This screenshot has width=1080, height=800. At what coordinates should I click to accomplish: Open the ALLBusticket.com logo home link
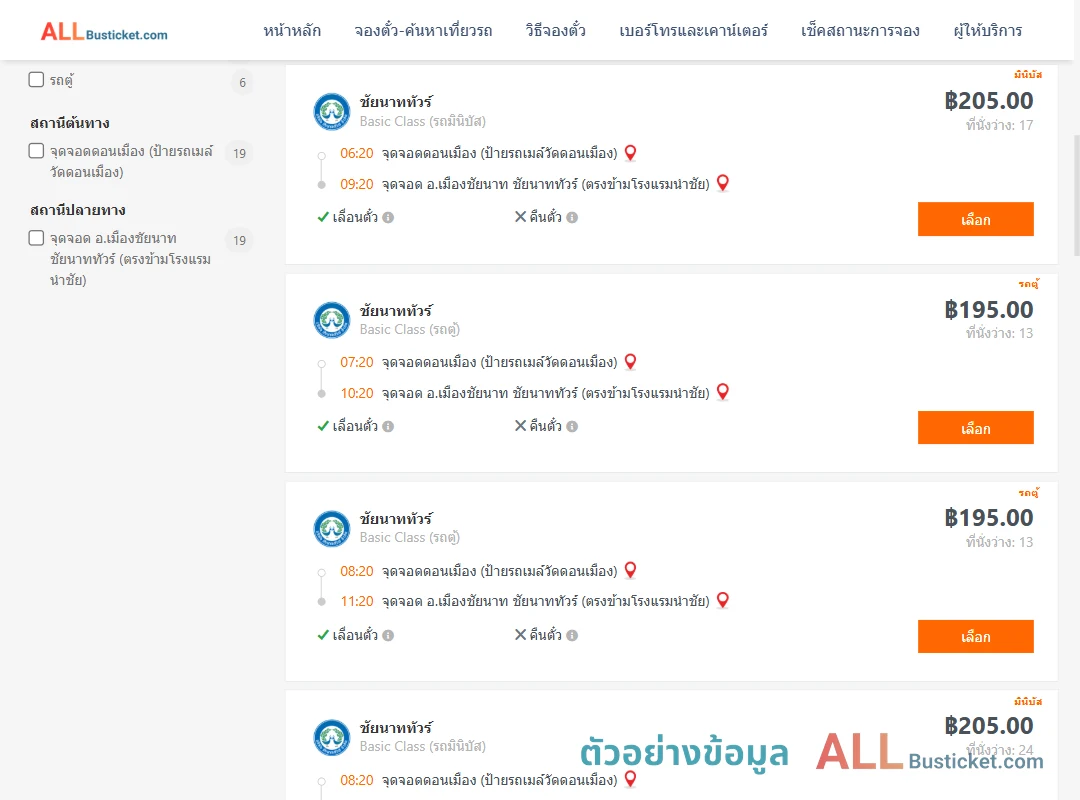(x=104, y=32)
